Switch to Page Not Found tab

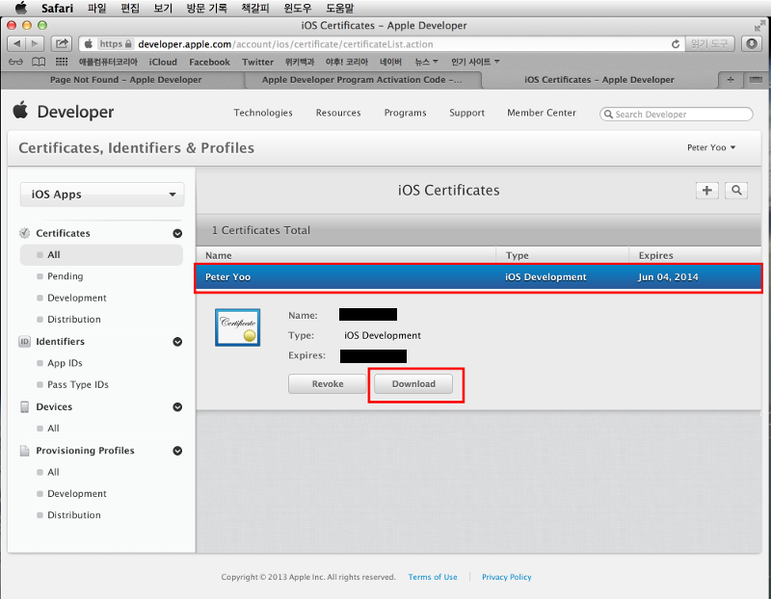[125, 80]
